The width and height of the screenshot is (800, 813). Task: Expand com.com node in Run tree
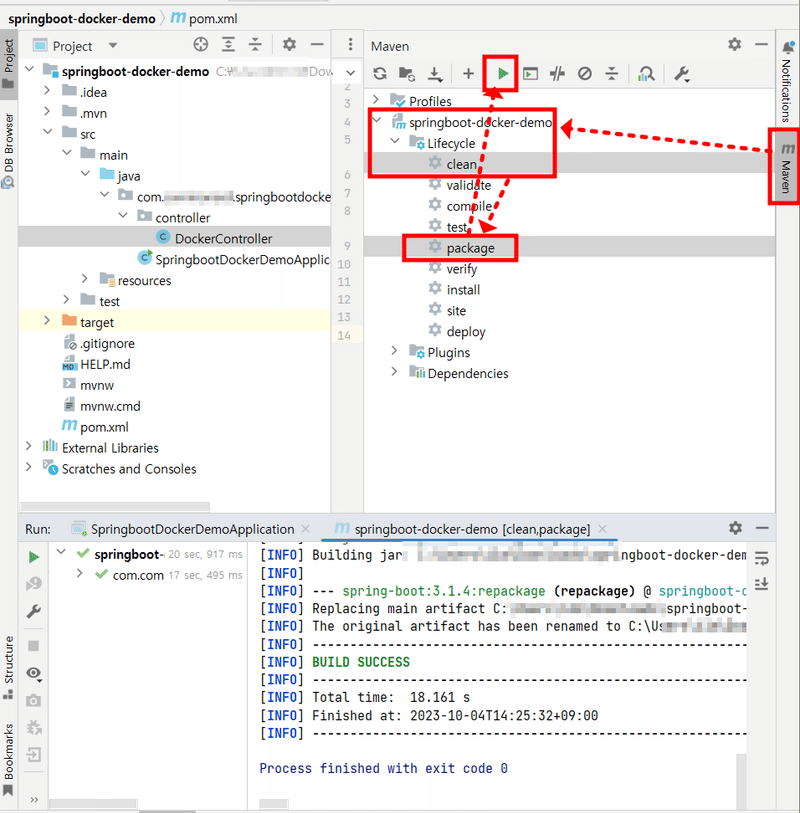pyautogui.click(x=79, y=573)
